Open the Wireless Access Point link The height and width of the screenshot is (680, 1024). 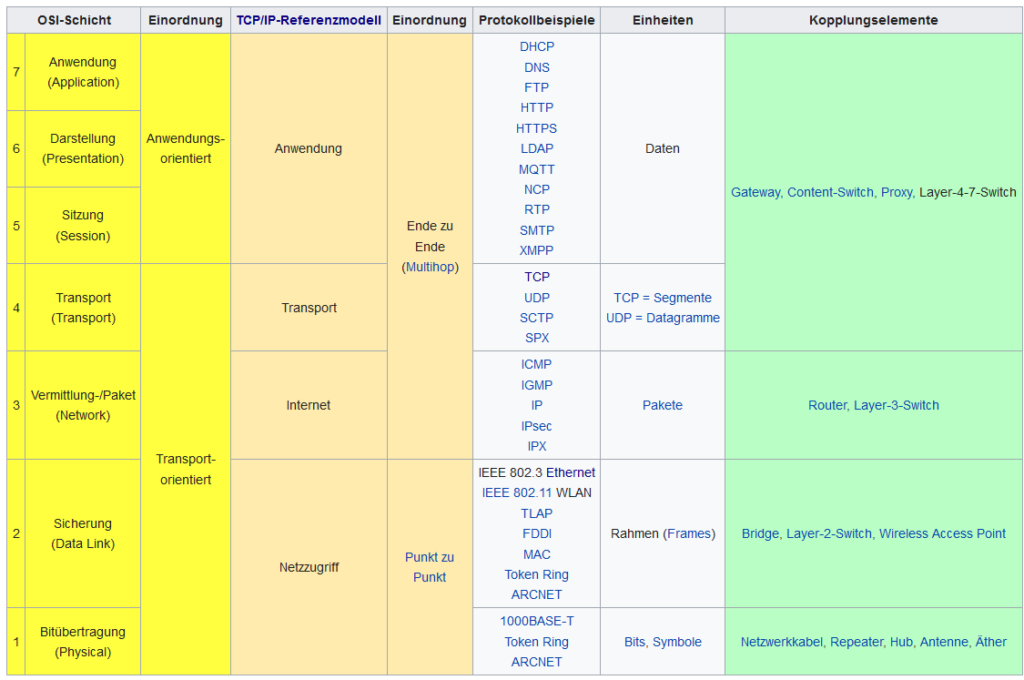(942, 534)
